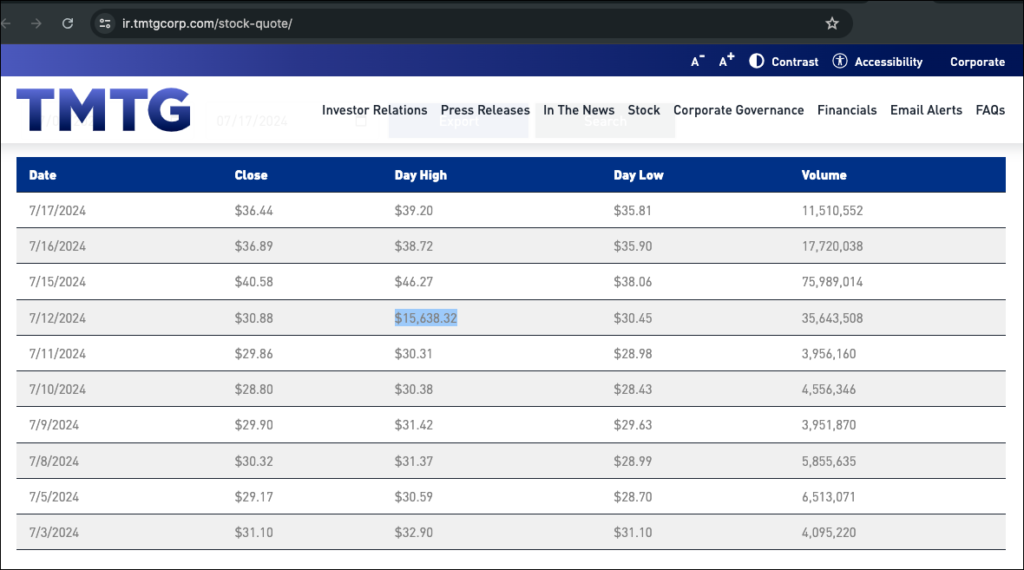This screenshot has width=1024, height=570.
Task: Open the Corporate link
Action: coord(977,61)
